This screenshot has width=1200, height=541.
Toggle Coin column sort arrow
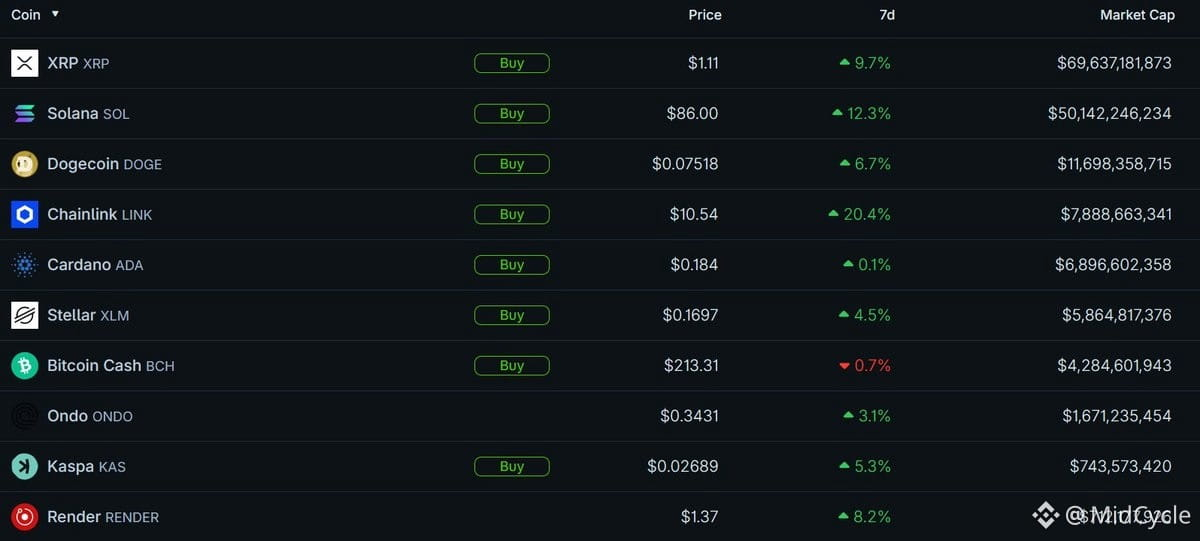[55, 15]
